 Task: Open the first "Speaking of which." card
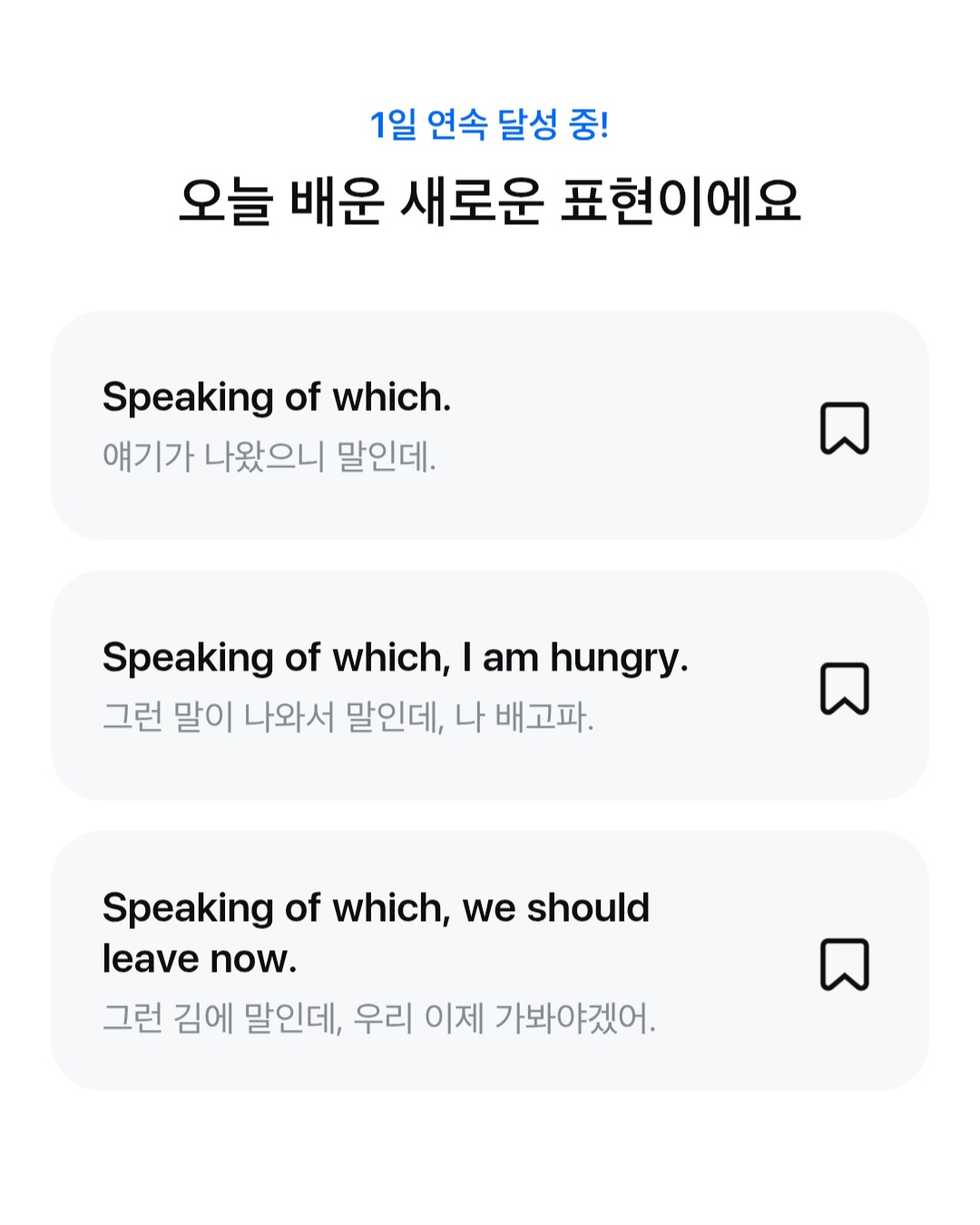[490, 426]
